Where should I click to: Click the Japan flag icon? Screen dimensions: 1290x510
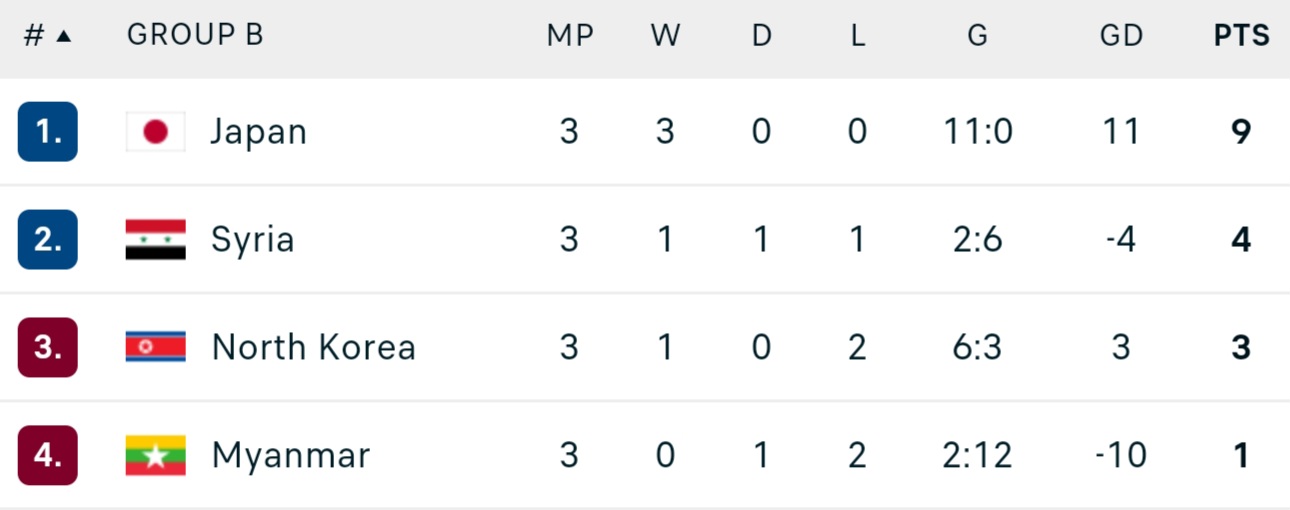click(x=155, y=132)
